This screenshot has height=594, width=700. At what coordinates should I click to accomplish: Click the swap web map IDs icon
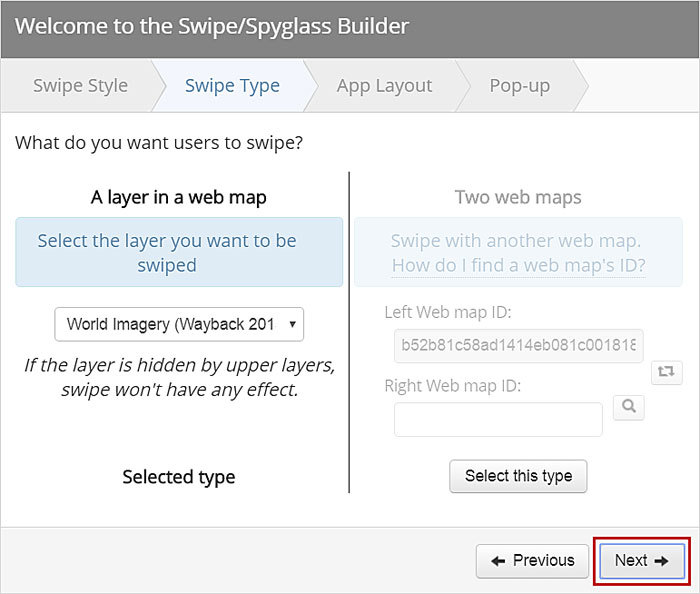coord(666,372)
